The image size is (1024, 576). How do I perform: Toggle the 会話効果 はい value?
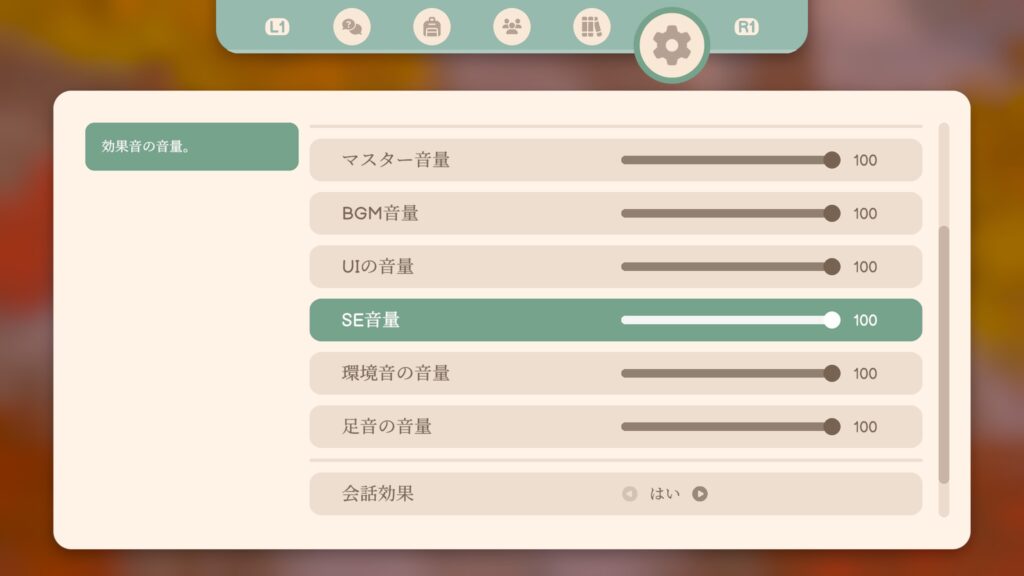(x=665, y=493)
